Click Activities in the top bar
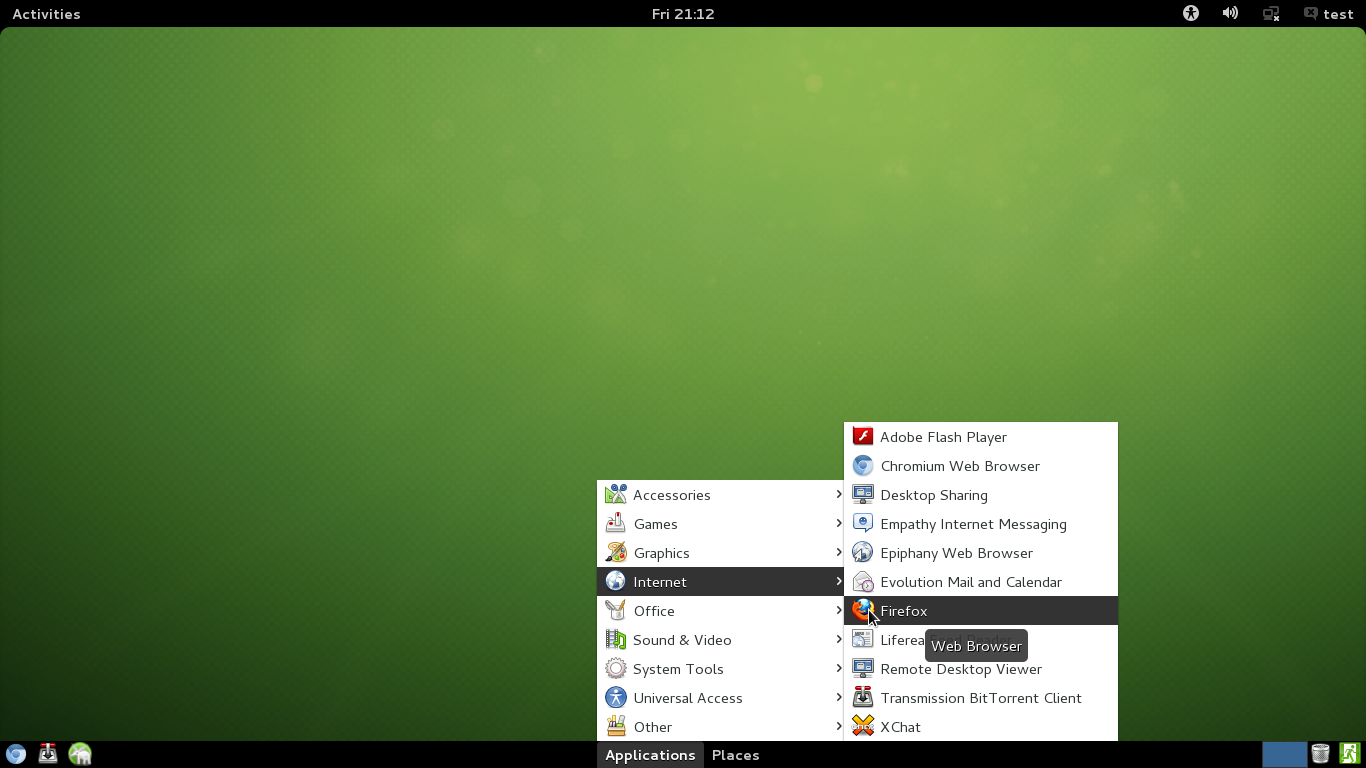1366x768 pixels. coord(46,13)
